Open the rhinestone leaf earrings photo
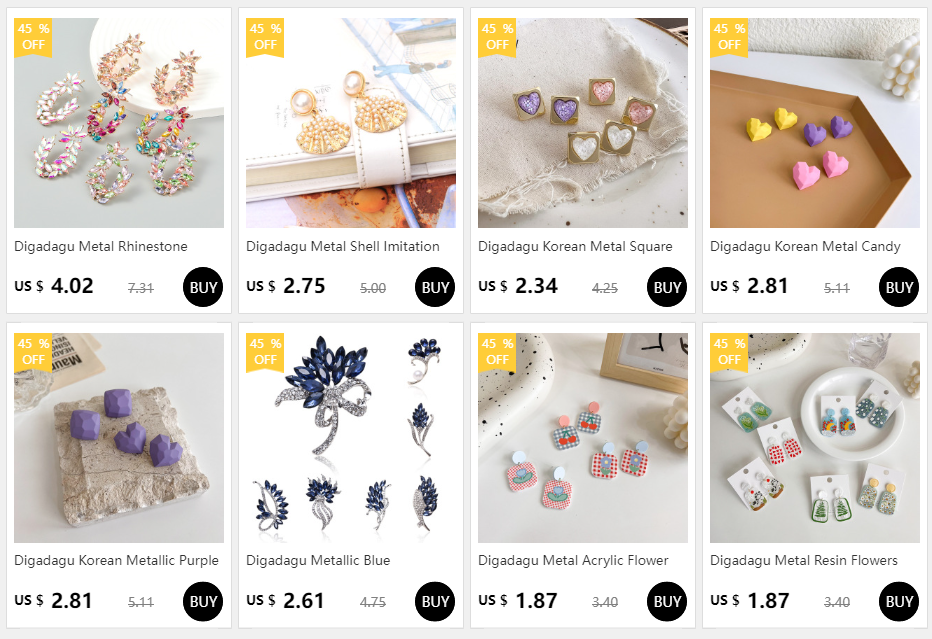932x639 pixels. [119, 123]
